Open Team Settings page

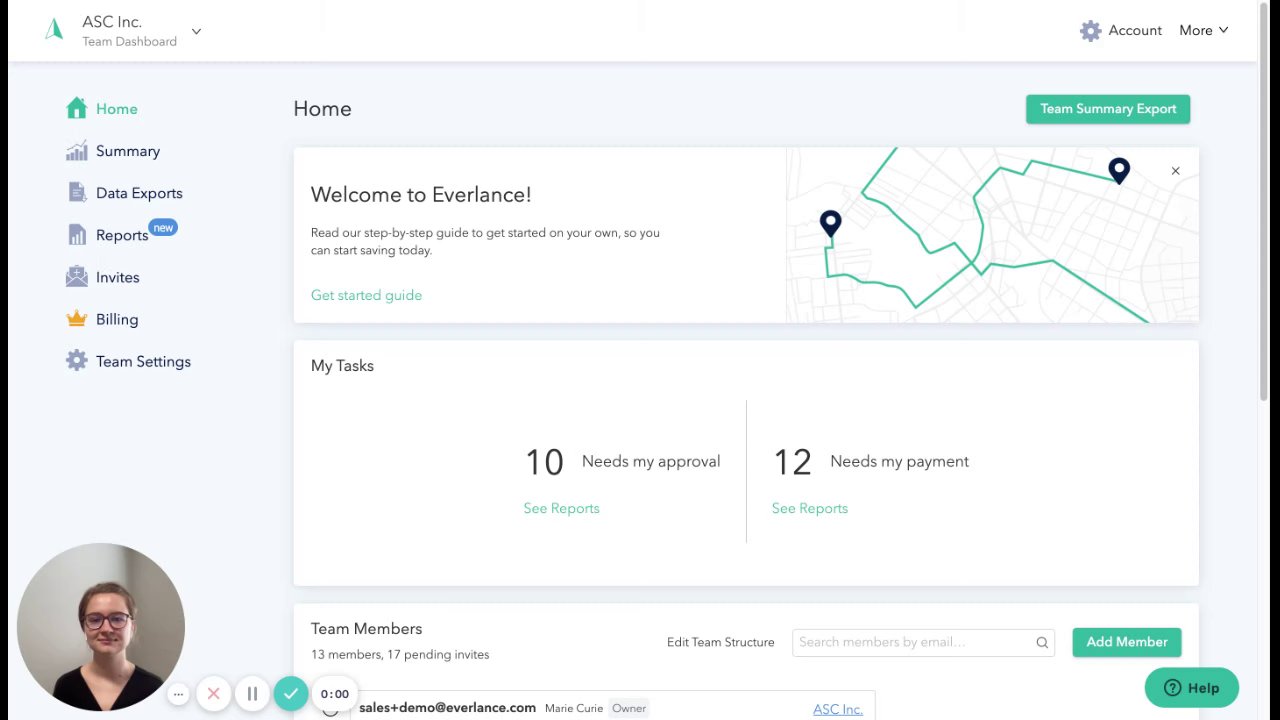click(143, 361)
